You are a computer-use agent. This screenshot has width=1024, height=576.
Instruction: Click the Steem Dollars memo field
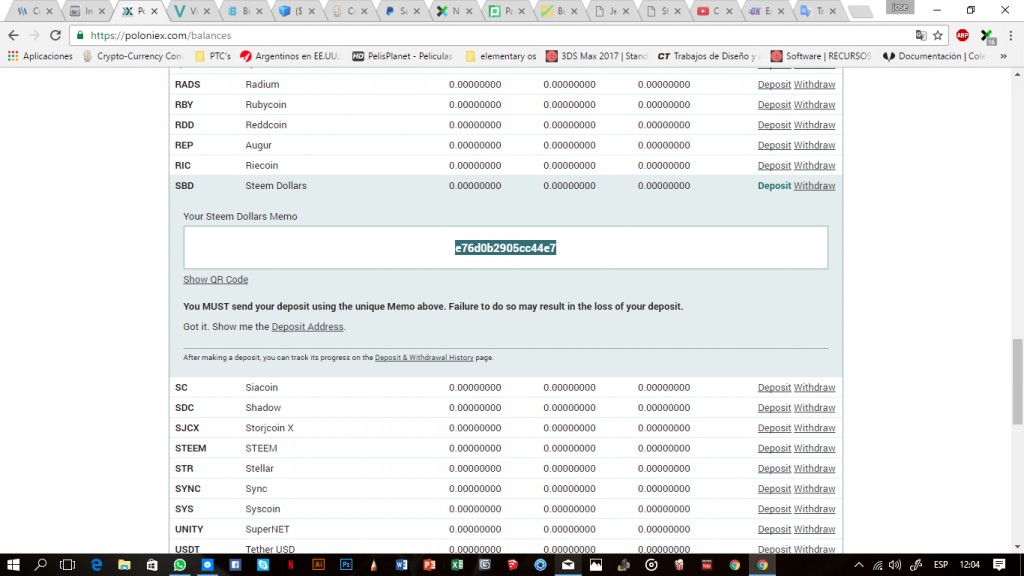[x=505, y=248]
